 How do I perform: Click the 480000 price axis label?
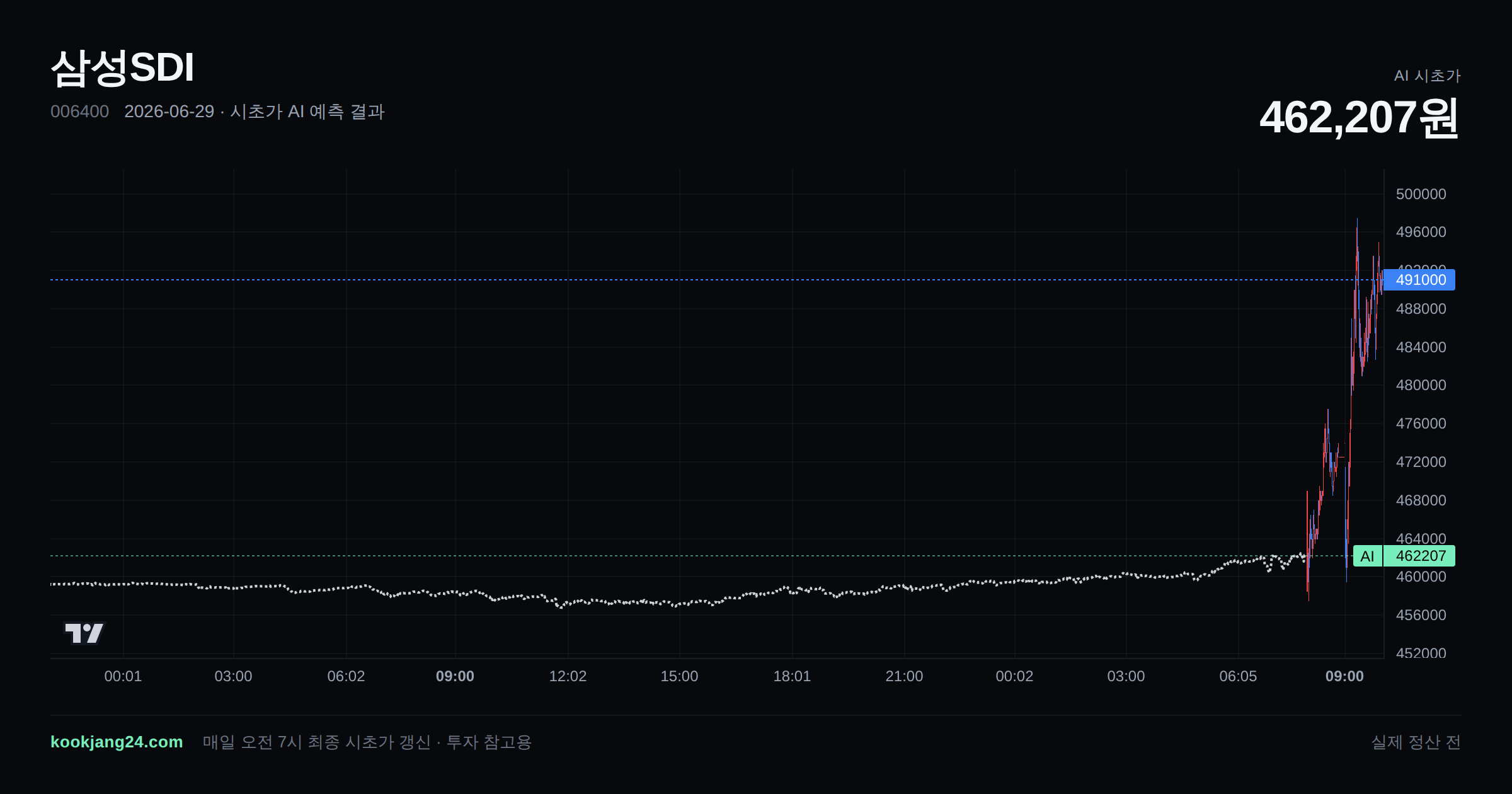[1421, 385]
